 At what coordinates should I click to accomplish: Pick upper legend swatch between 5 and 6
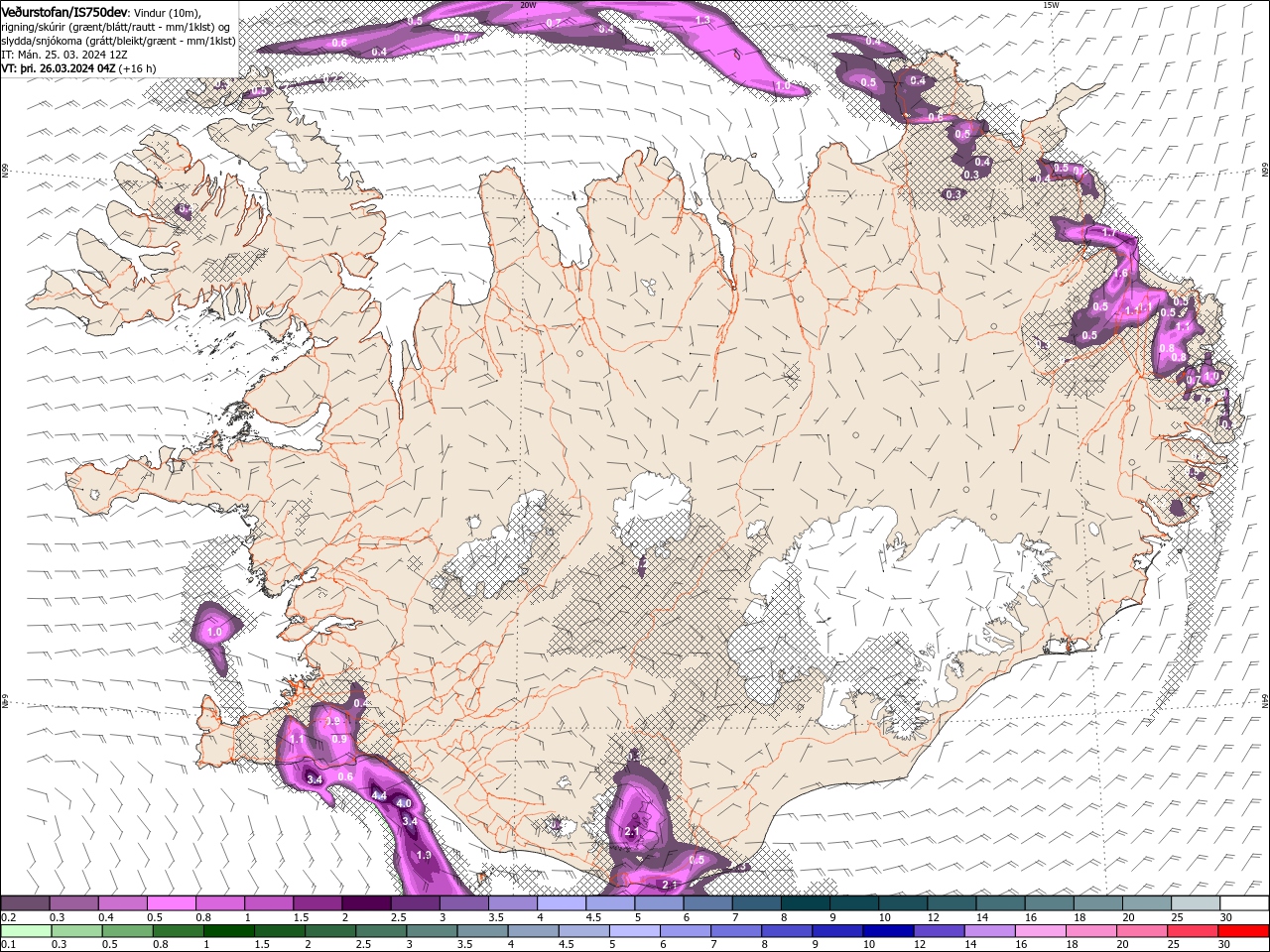point(659,903)
